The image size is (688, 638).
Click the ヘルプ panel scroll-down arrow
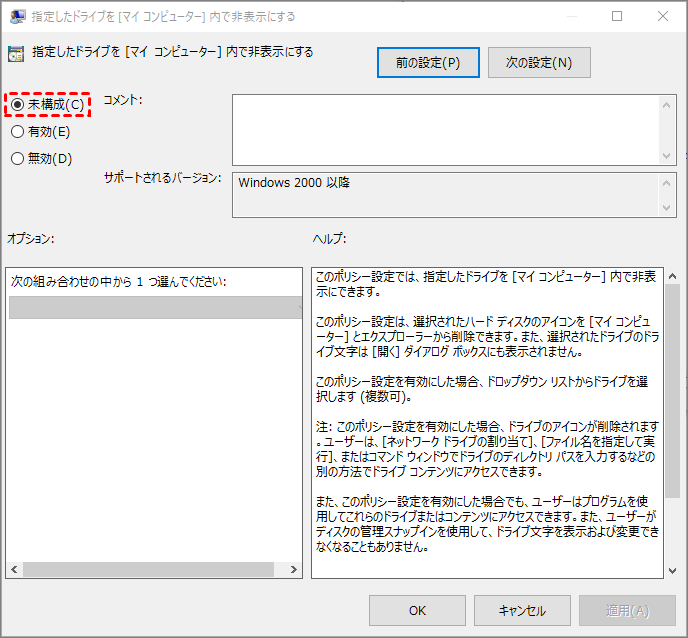click(672, 569)
